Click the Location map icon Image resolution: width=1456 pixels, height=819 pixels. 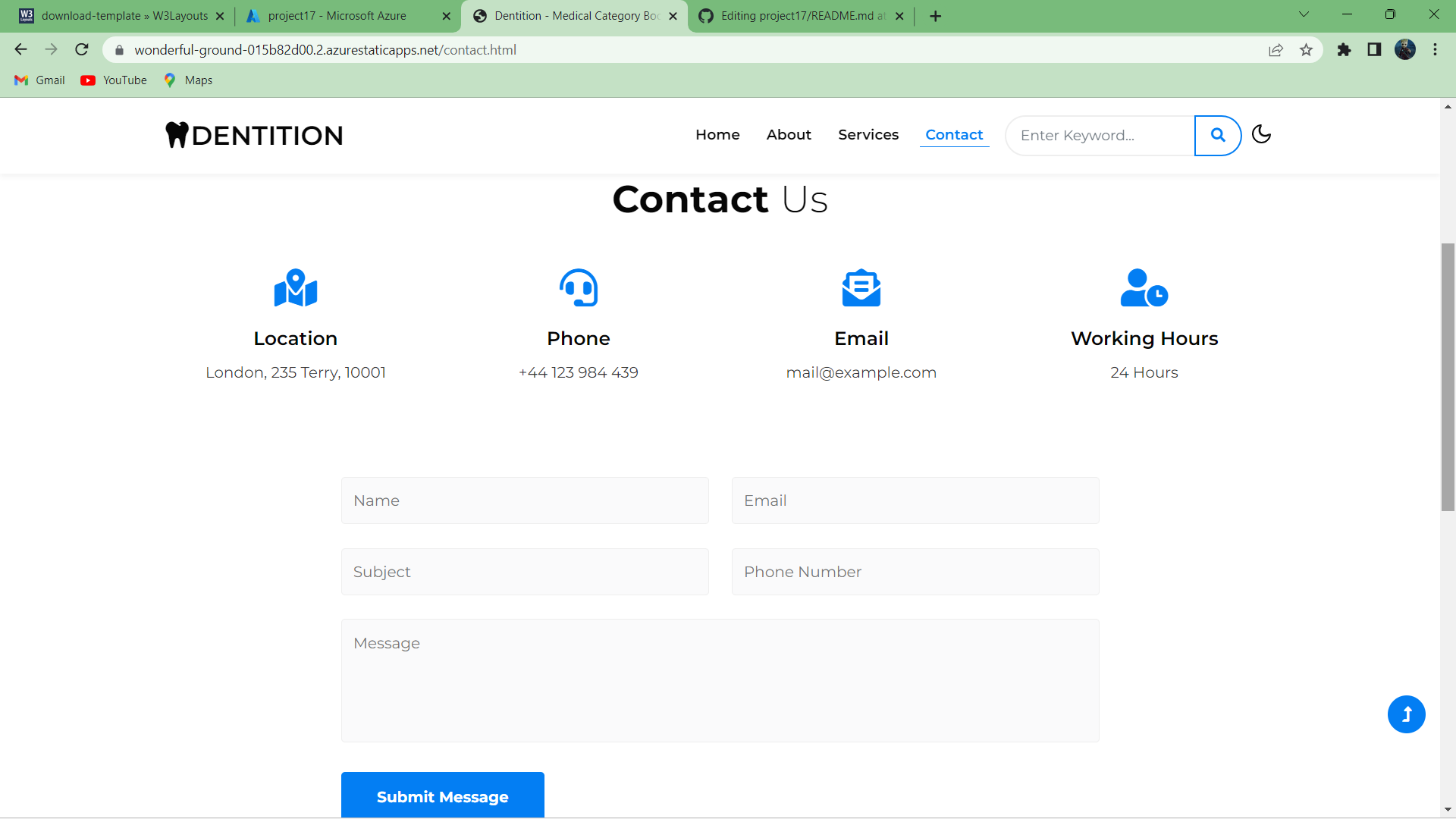pyautogui.click(x=295, y=287)
